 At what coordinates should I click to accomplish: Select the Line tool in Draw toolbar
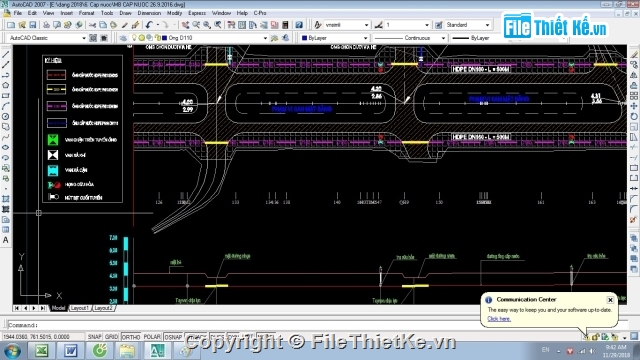[6, 54]
